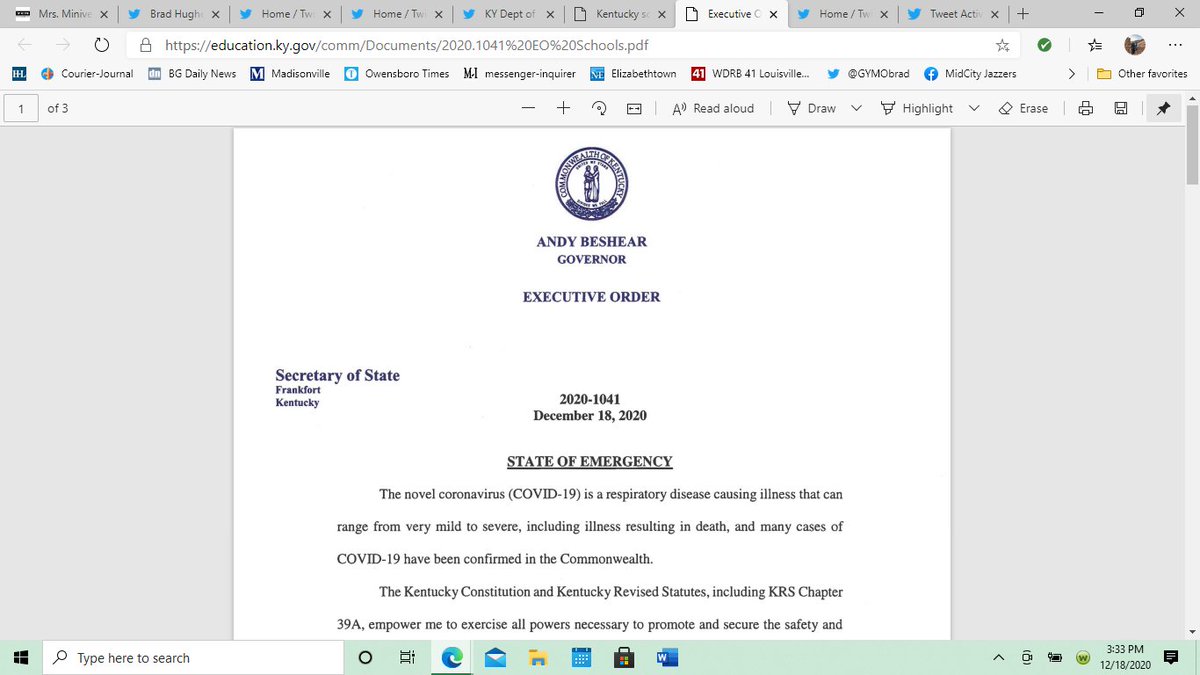Click the browser forward arrow

pos(63,45)
